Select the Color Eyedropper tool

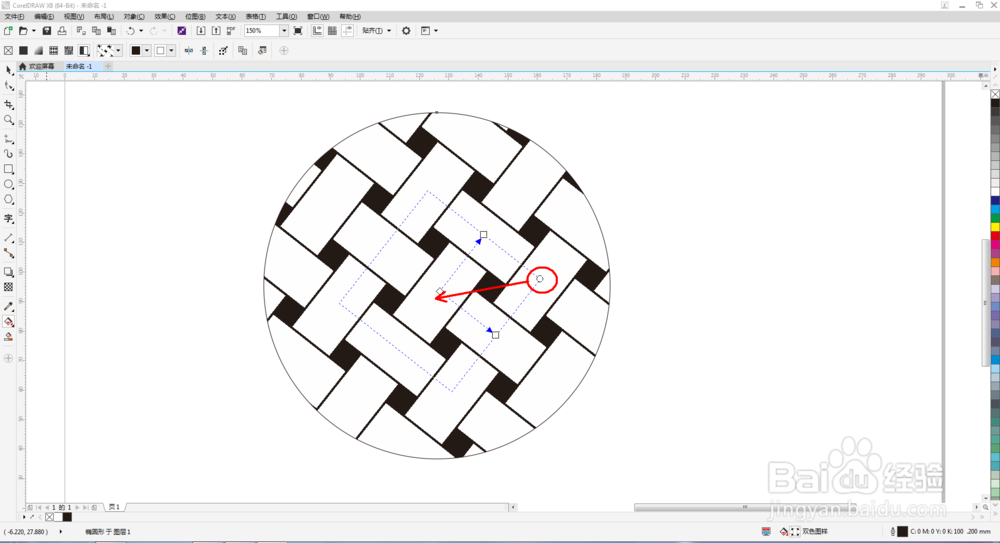tap(8, 306)
